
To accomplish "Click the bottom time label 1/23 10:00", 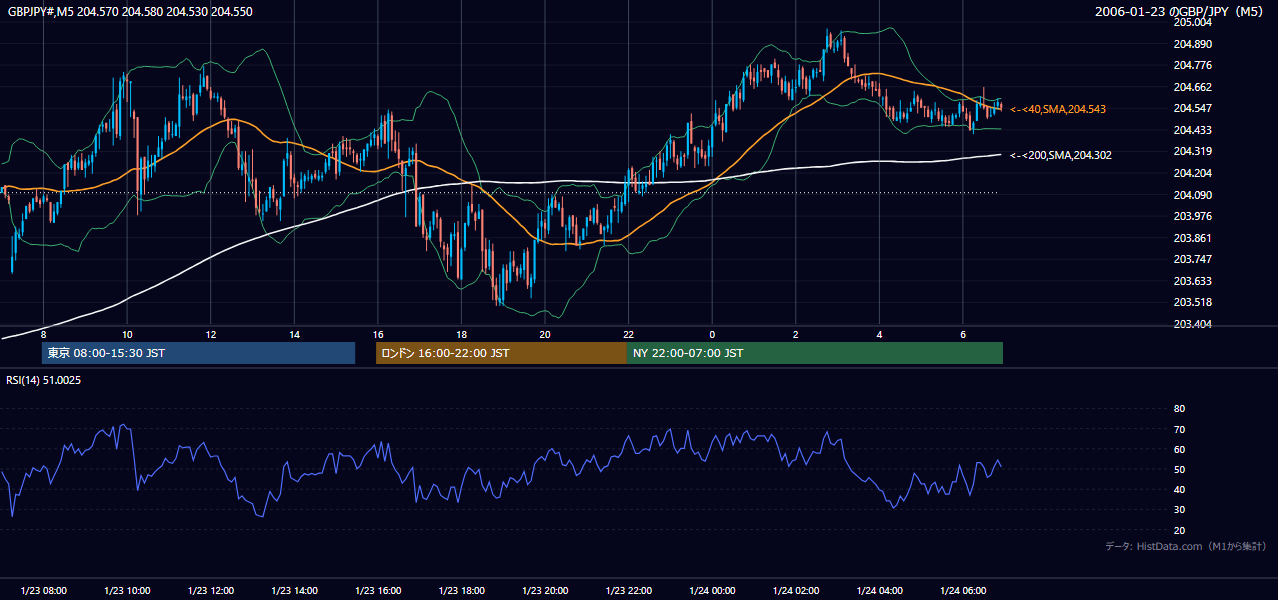I will pos(127,591).
